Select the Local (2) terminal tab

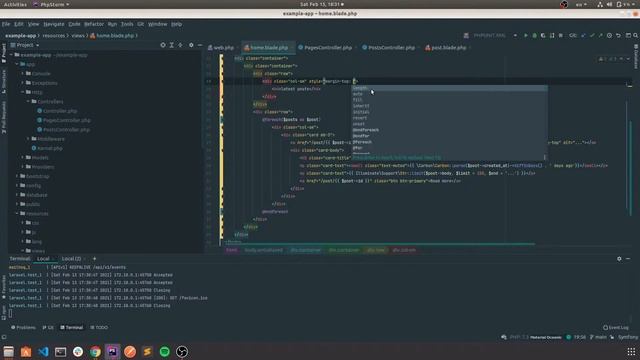coord(71,259)
